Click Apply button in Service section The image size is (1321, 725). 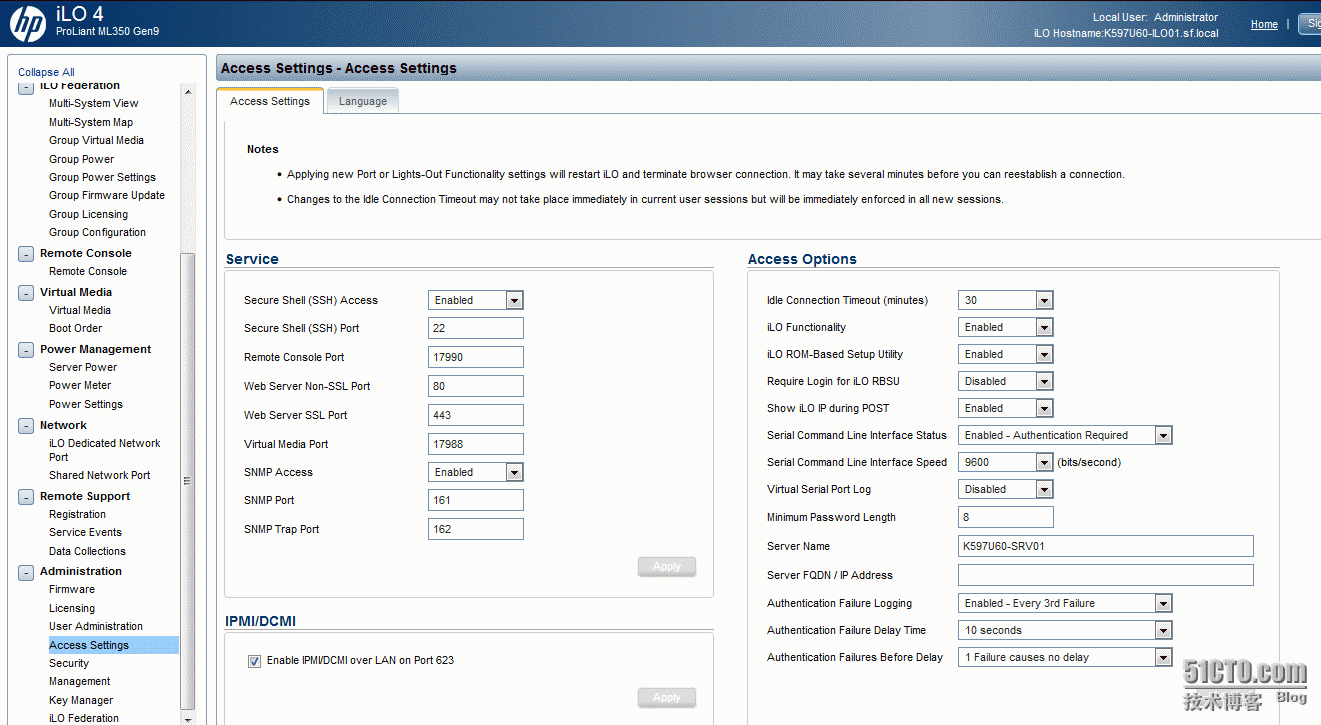[x=667, y=566]
